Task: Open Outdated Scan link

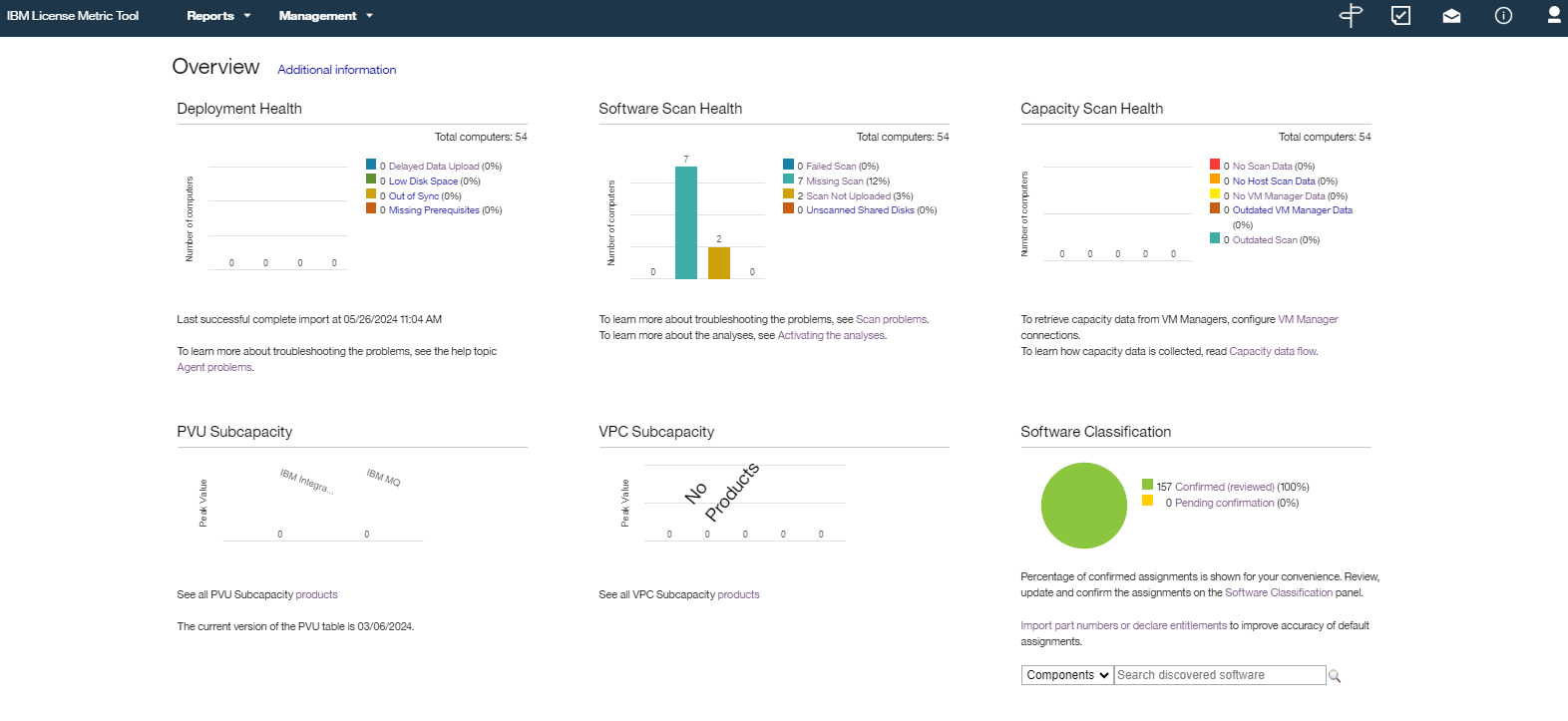Action: (1265, 240)
